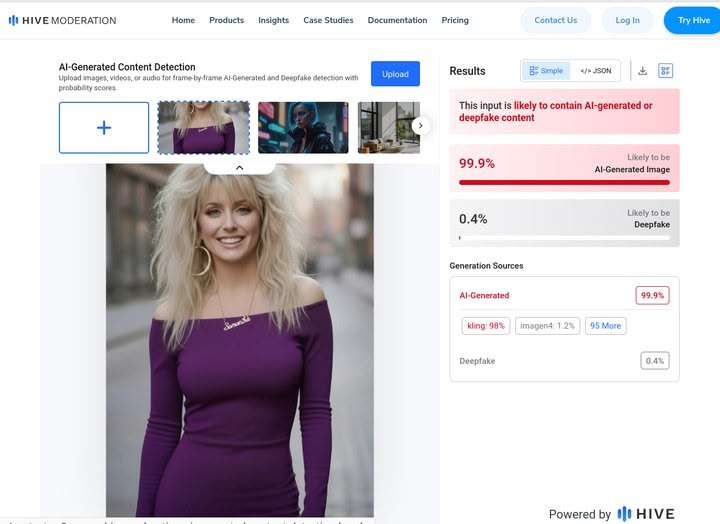Go to Case Studies page
This screenshot has height=524, width=720.
tap(328, 20)
